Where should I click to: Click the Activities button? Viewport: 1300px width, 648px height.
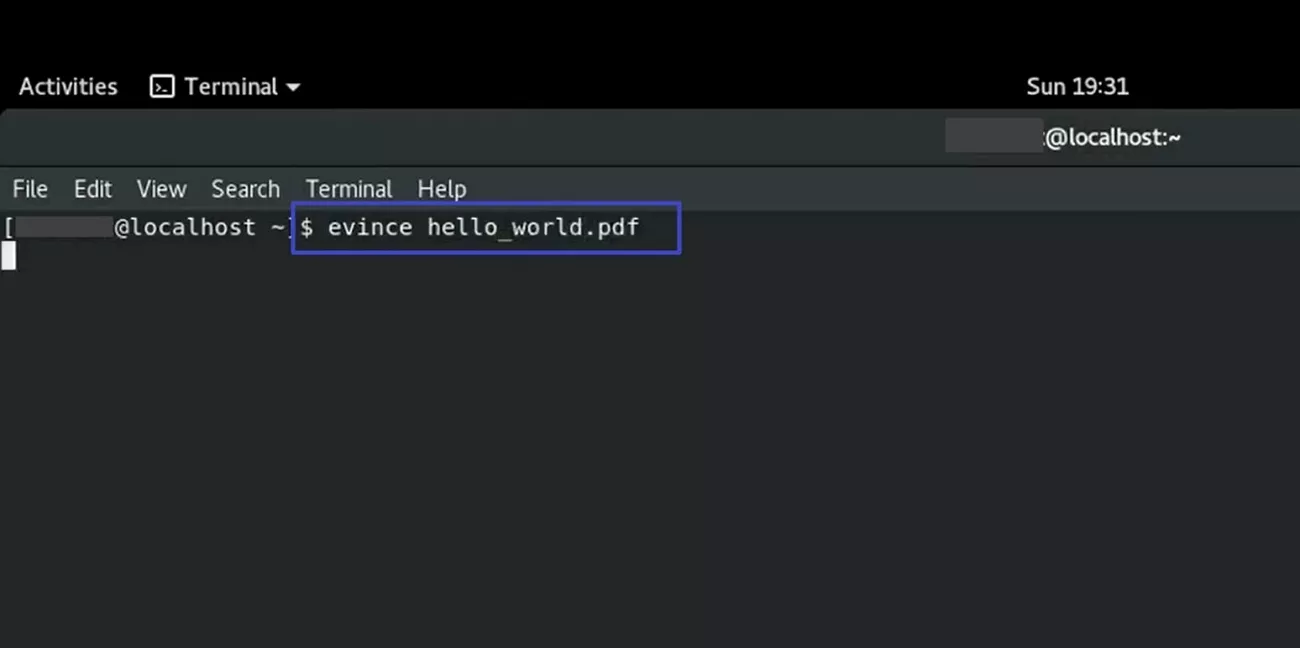click(67, 86)
